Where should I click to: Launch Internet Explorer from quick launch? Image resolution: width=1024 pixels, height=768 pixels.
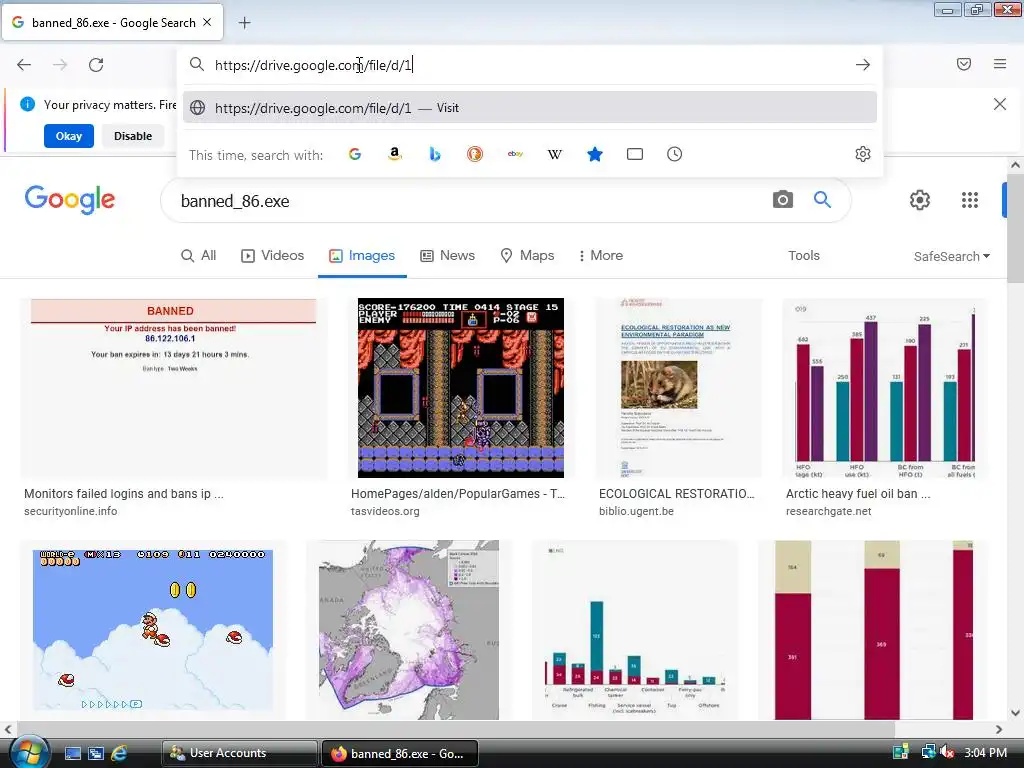click(120, 753)
